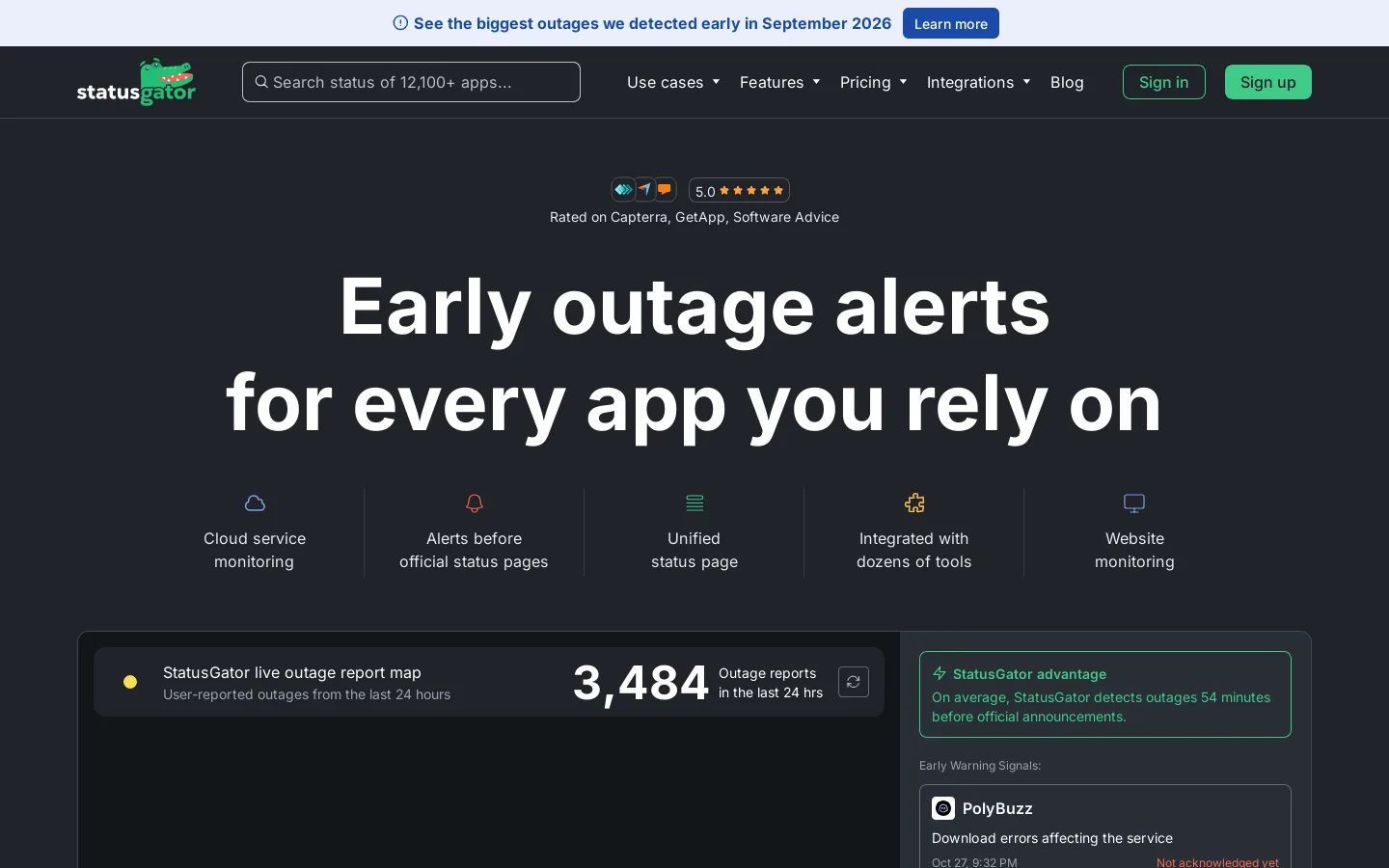Viewport: 1389px width, 868px height.
Task: Click the bell icon above Alerts before official status pages
Action: coord(474,503)
